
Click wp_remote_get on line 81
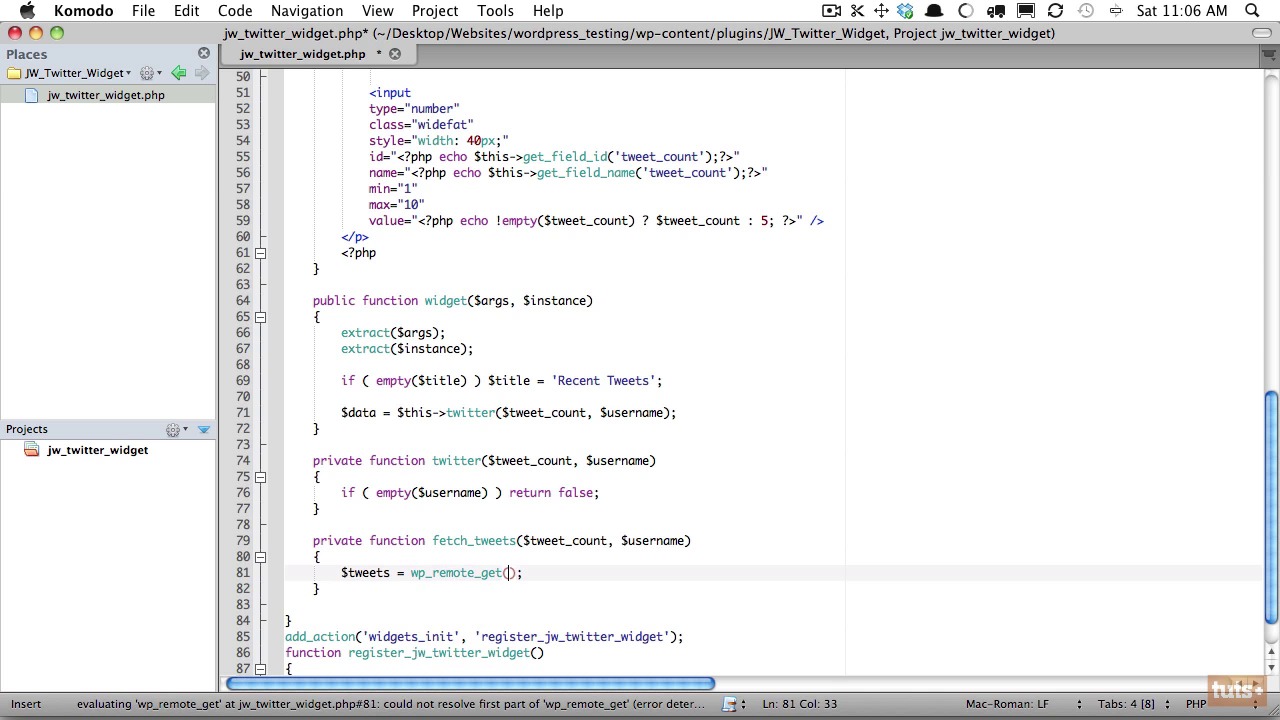456,573
